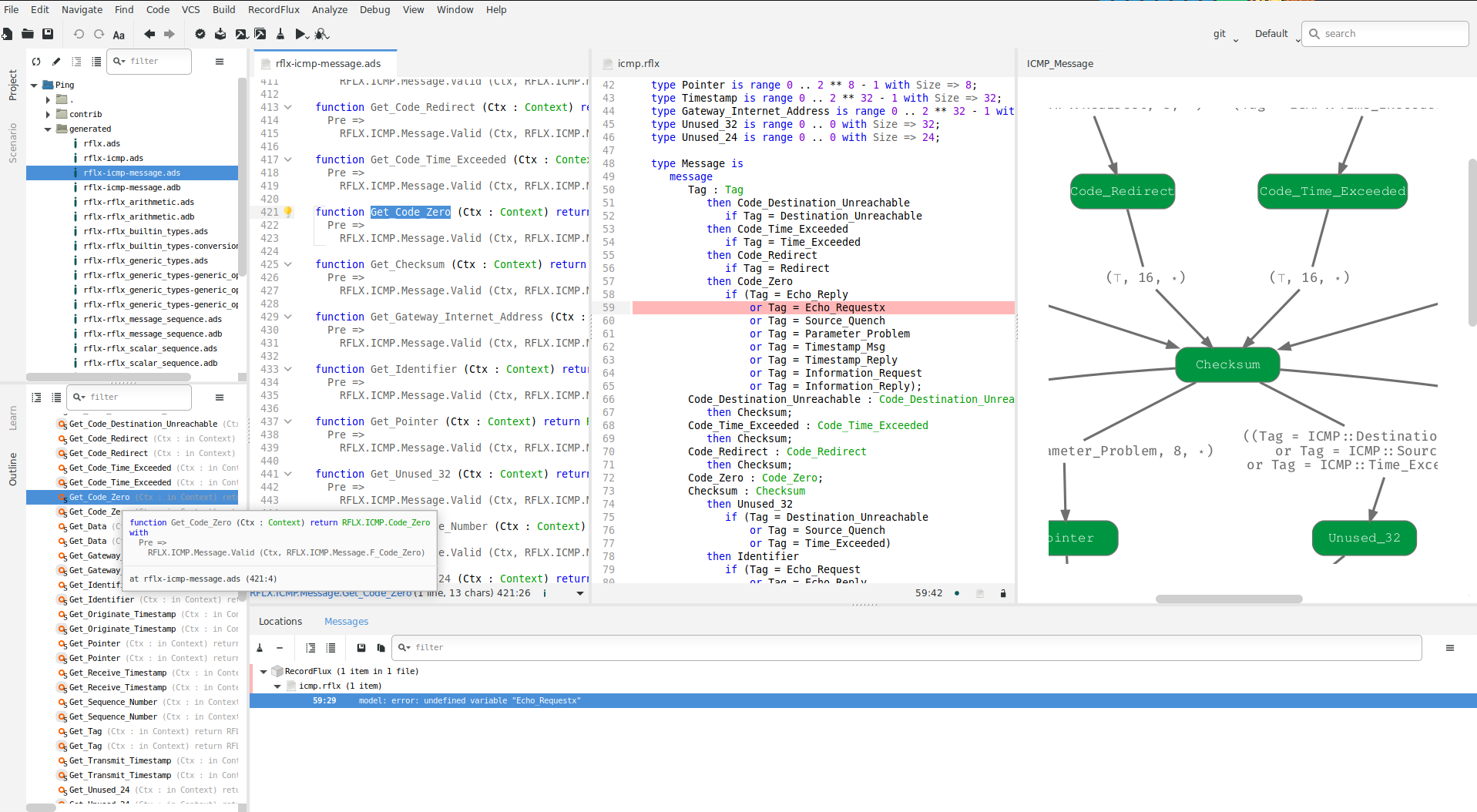Open the Debug menu
Image resolution: width=1477 pixels, height=812 pixels.
coord(374,9)
